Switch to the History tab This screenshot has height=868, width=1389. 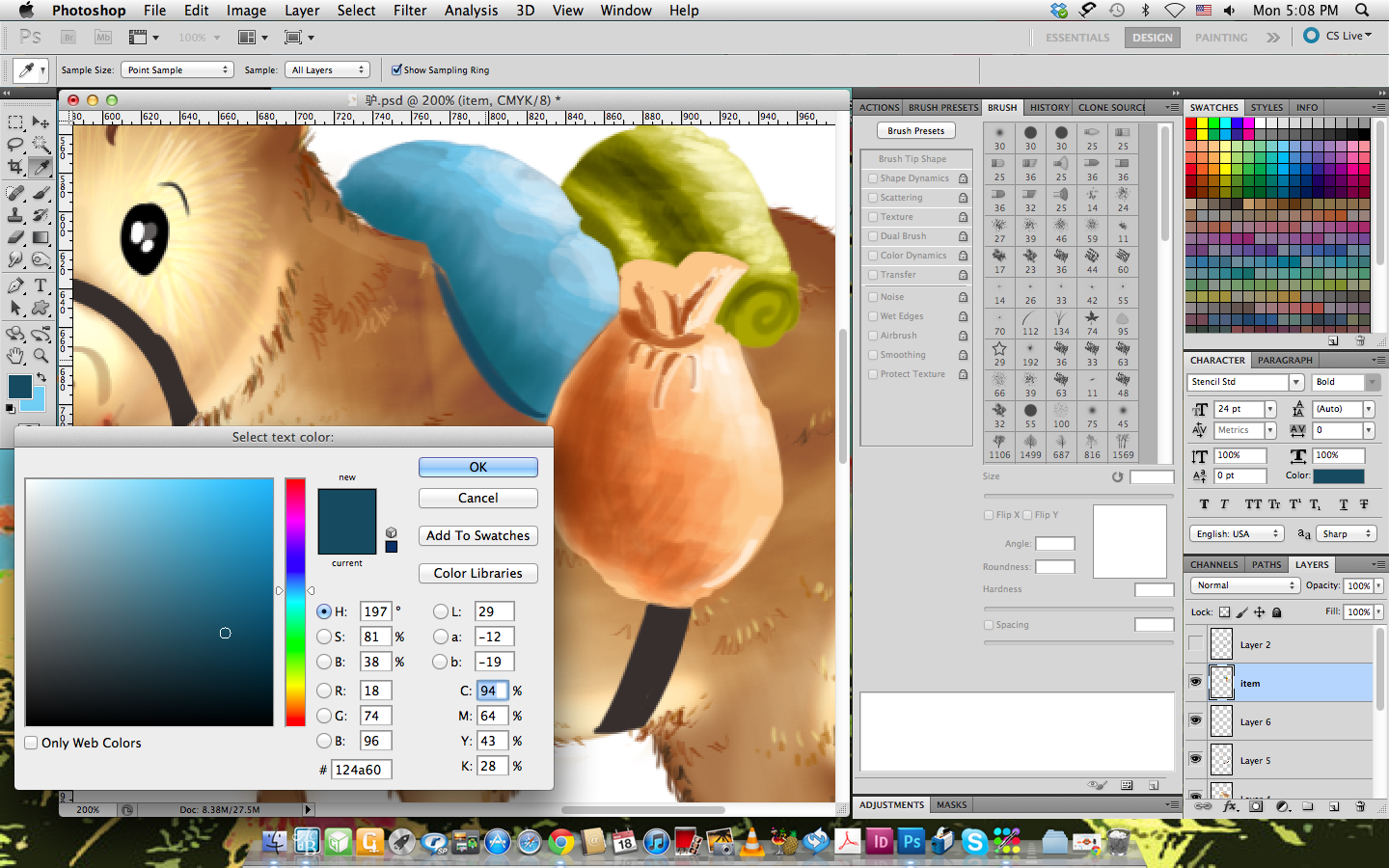(1049, 107)
